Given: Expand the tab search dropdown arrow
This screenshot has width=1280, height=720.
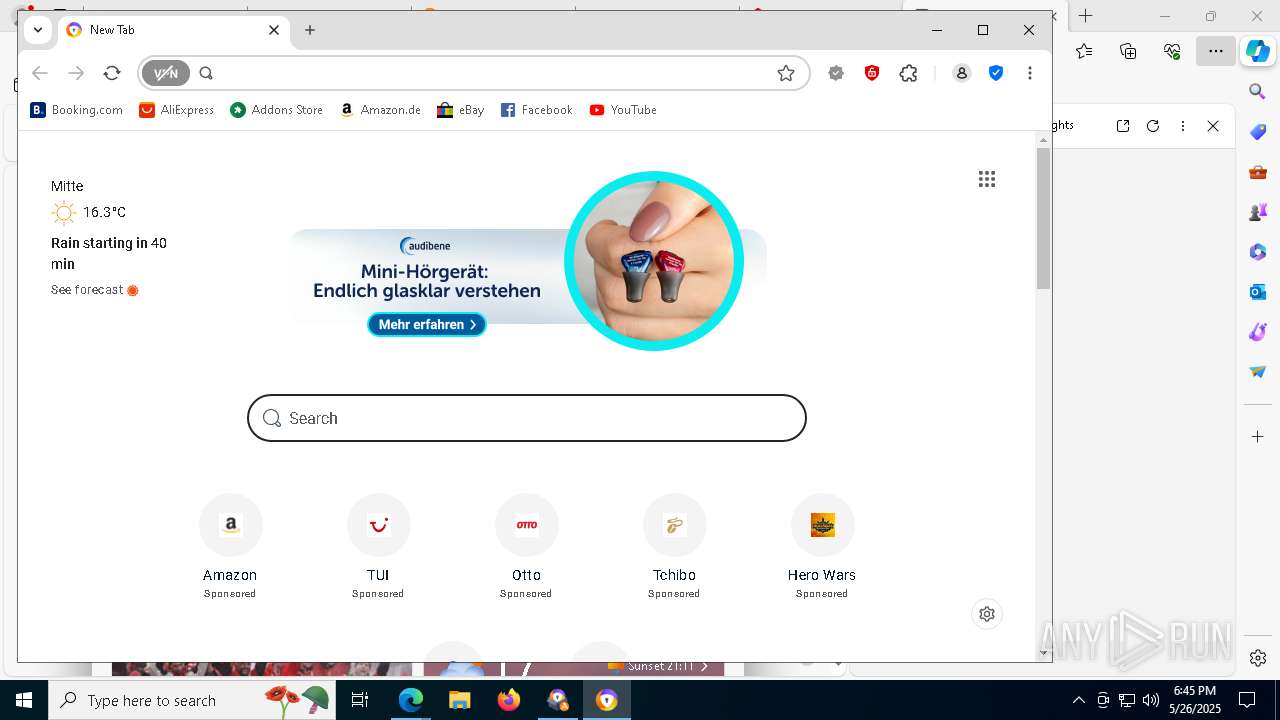Looking at the screenshot, I should [38, 30].
